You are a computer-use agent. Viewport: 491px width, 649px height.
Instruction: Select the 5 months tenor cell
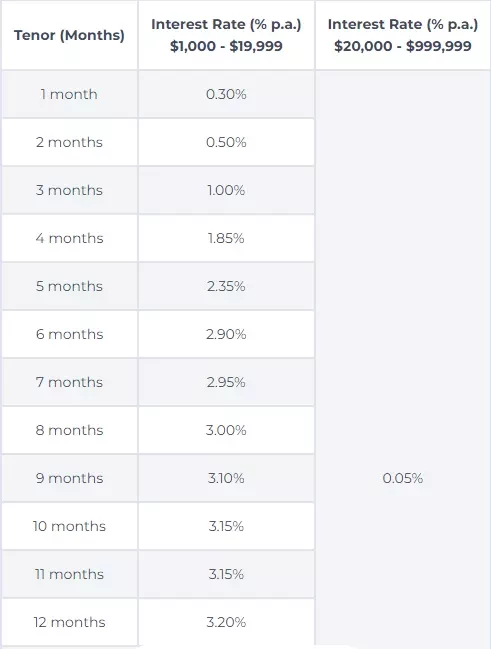[69, 286]
